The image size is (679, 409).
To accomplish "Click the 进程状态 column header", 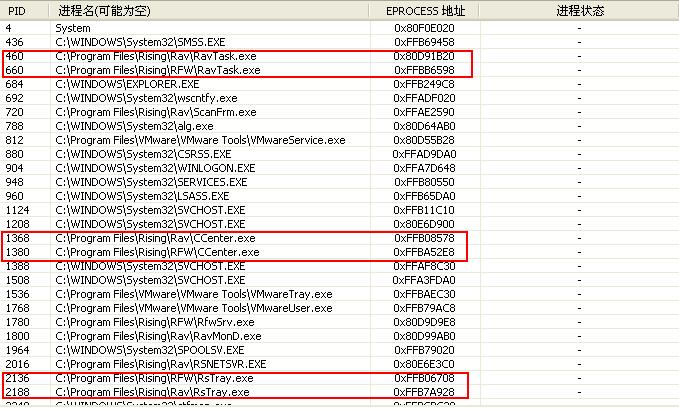I will (x=579, y=11).
